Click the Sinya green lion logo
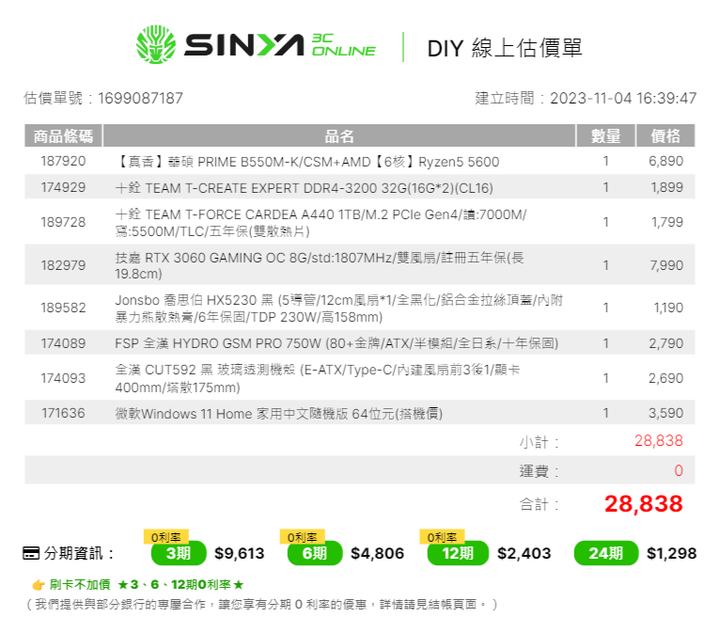 coord(156,45)
